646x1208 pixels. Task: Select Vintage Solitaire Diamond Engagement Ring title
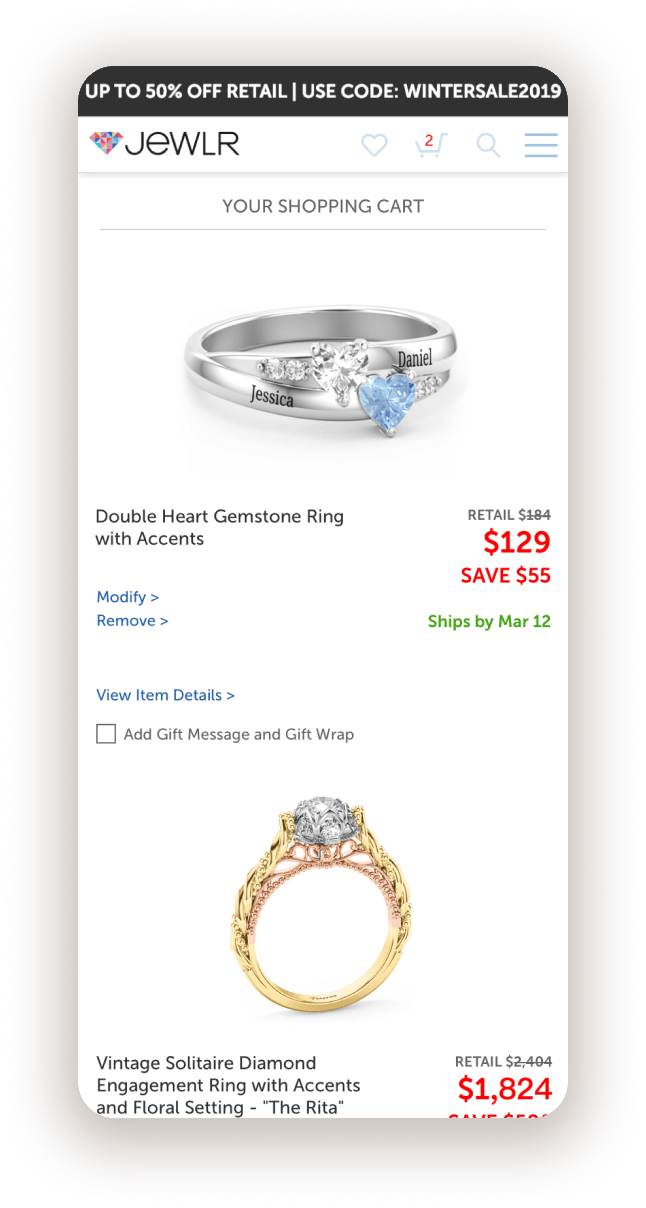coord(228,1085)
